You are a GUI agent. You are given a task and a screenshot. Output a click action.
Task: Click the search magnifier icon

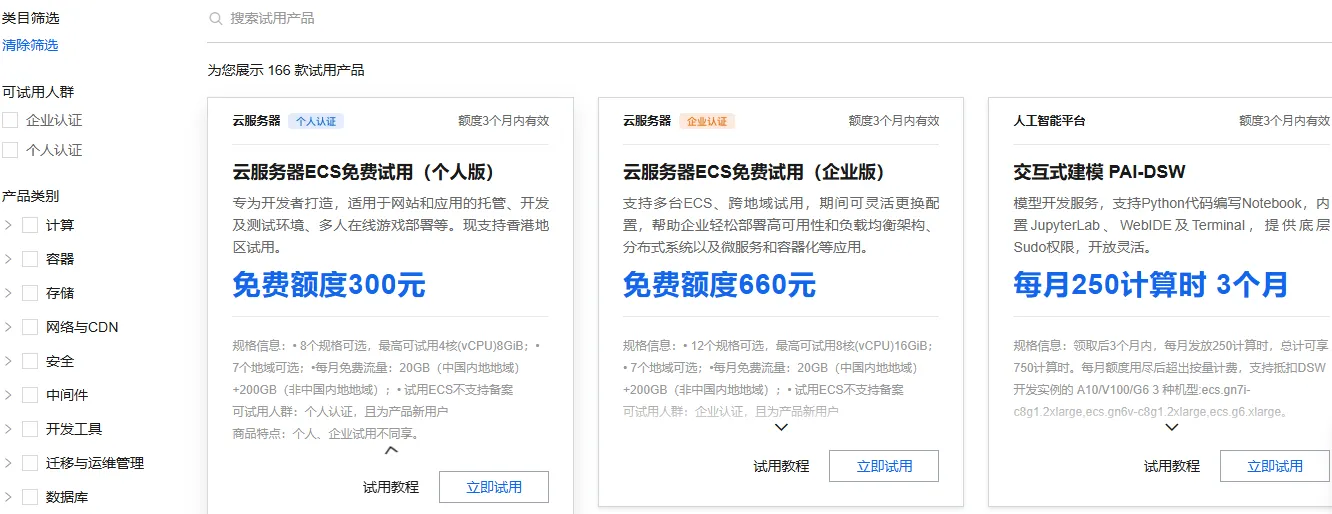click(x=216, y=19)
